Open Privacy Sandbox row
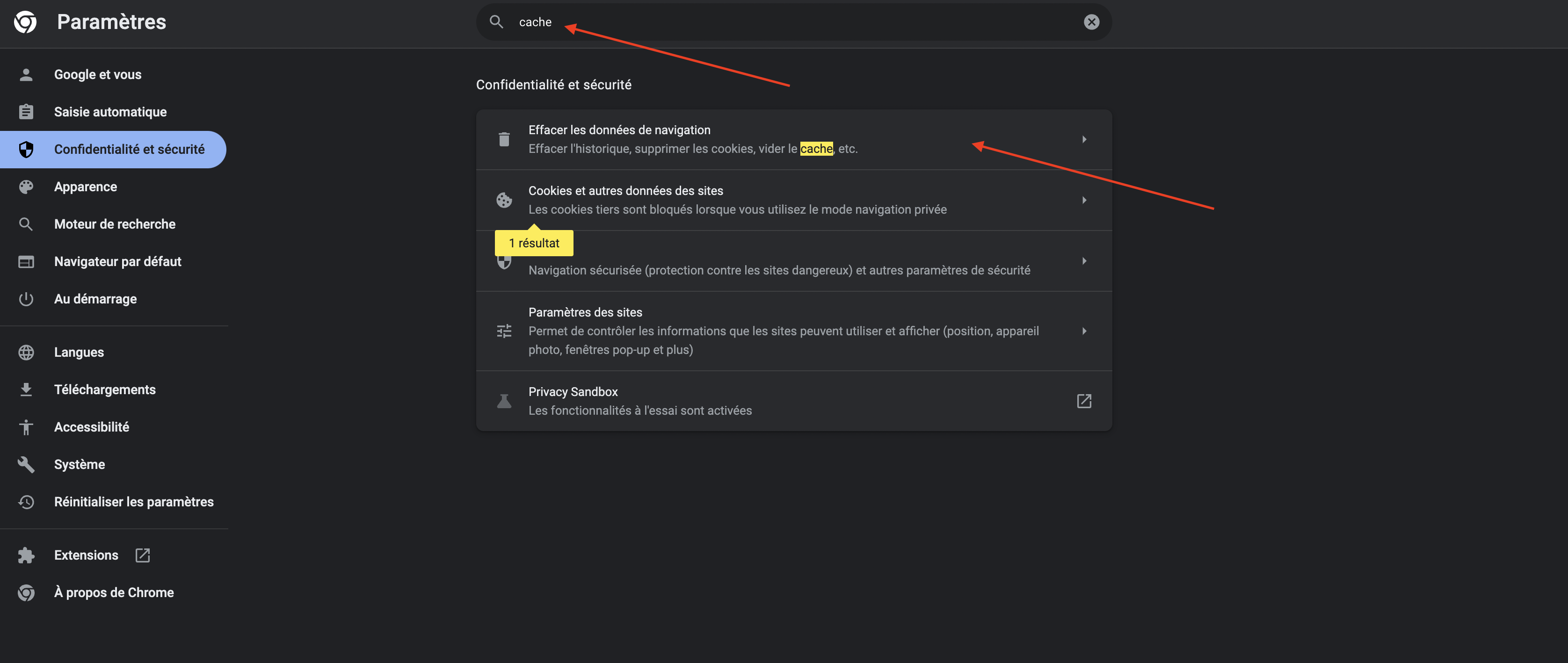1568x663 pixels. click(x=794, y=402)
